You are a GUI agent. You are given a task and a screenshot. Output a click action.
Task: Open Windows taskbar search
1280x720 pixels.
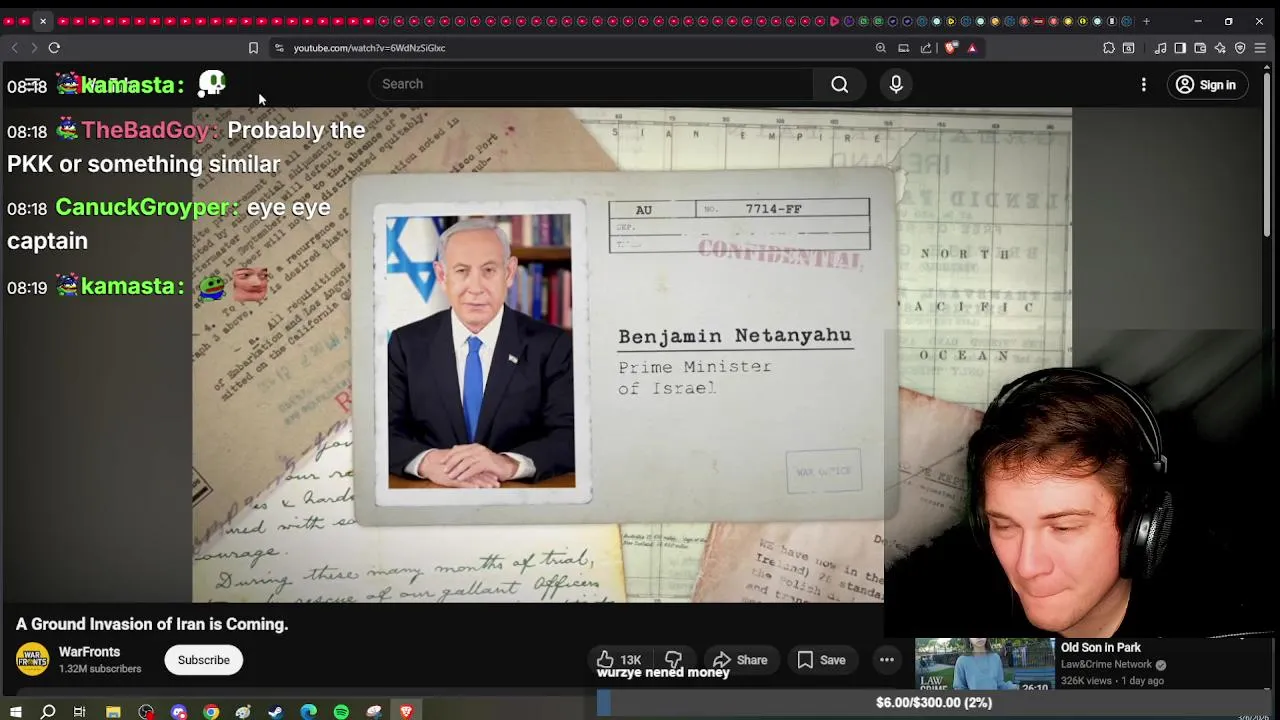coord(47,712)
